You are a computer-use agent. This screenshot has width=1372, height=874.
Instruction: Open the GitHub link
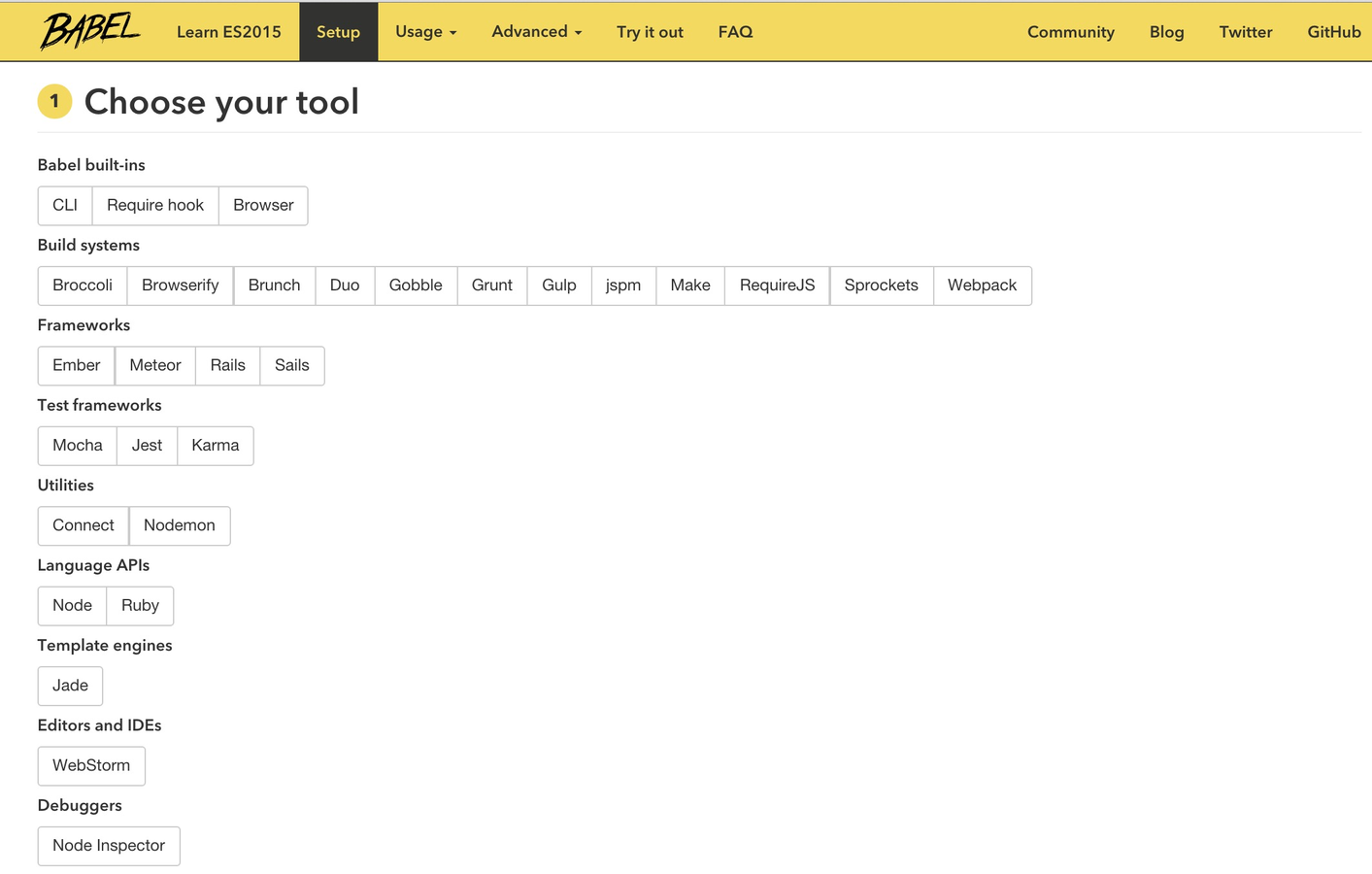pyautogui.click(x=1333, y=32)
